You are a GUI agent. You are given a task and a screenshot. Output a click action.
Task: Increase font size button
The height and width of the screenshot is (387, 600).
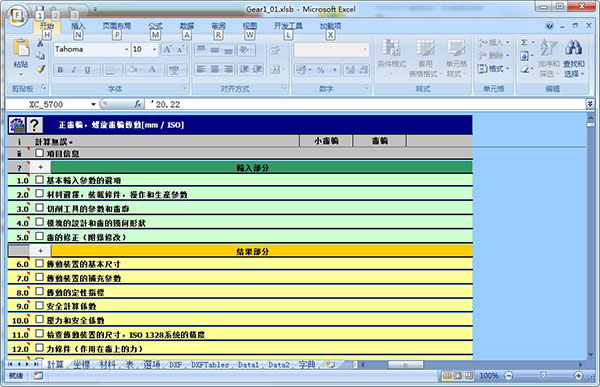(x=167, y=49)
